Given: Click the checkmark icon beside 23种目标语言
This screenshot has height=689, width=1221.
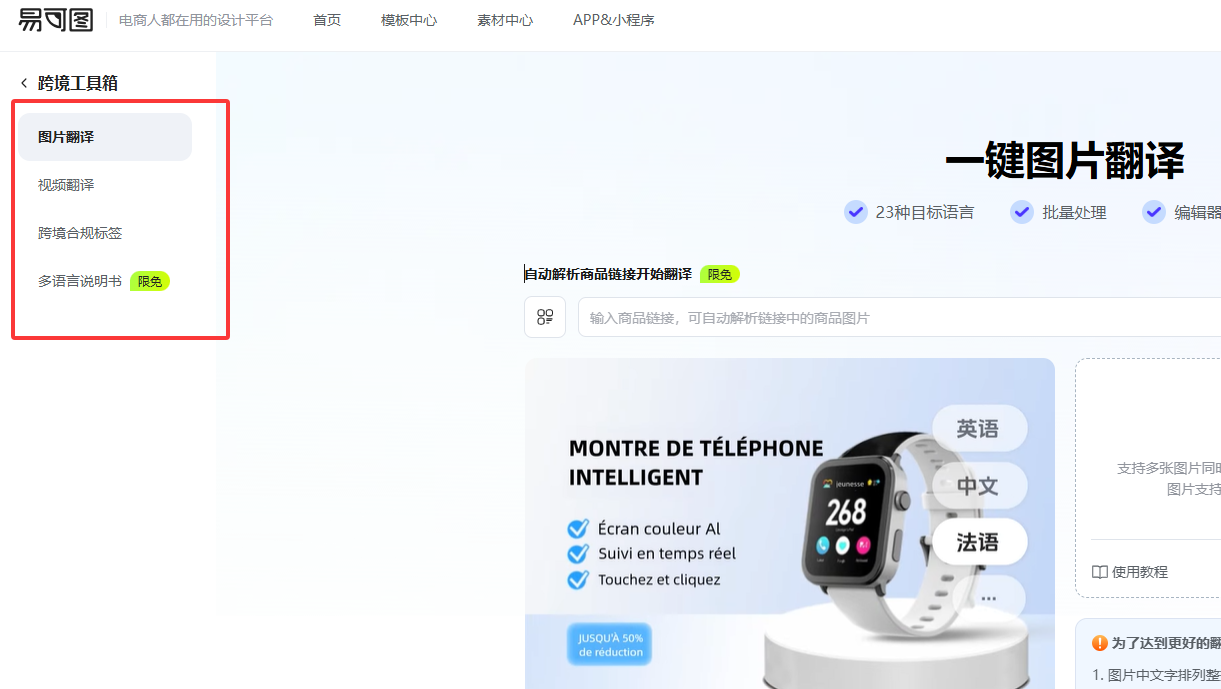Looking at the screenshot, I should tap(855, 212).
